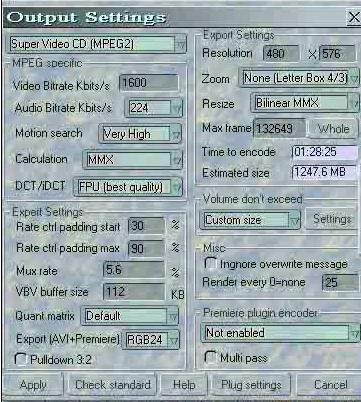This screenshot has width=361, height=402.
Task: Open the Super Video CD (MPEG2) format dropdown
Action: [97, 44]
